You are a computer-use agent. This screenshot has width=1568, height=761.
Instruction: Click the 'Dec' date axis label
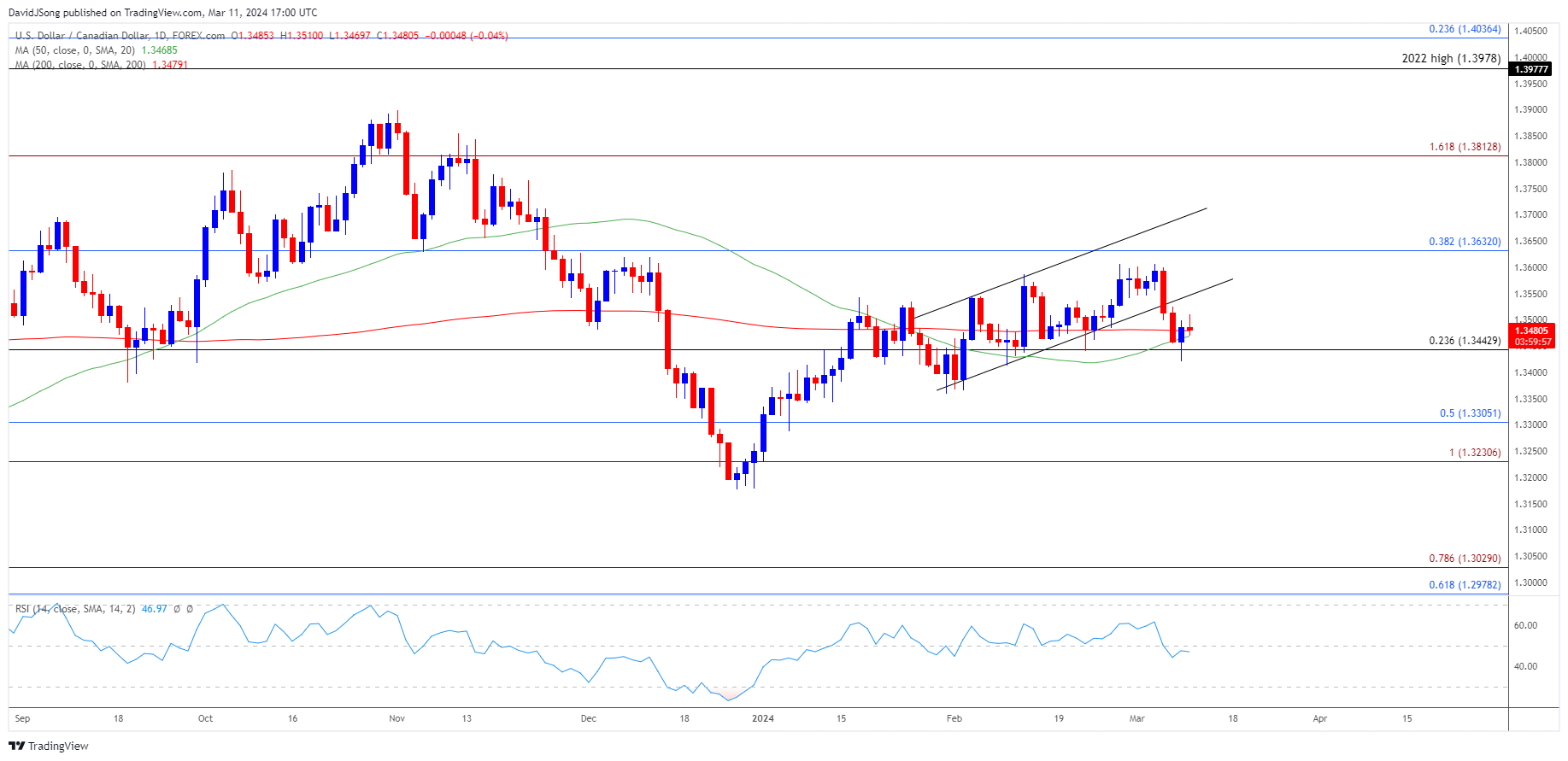(588, 718)
